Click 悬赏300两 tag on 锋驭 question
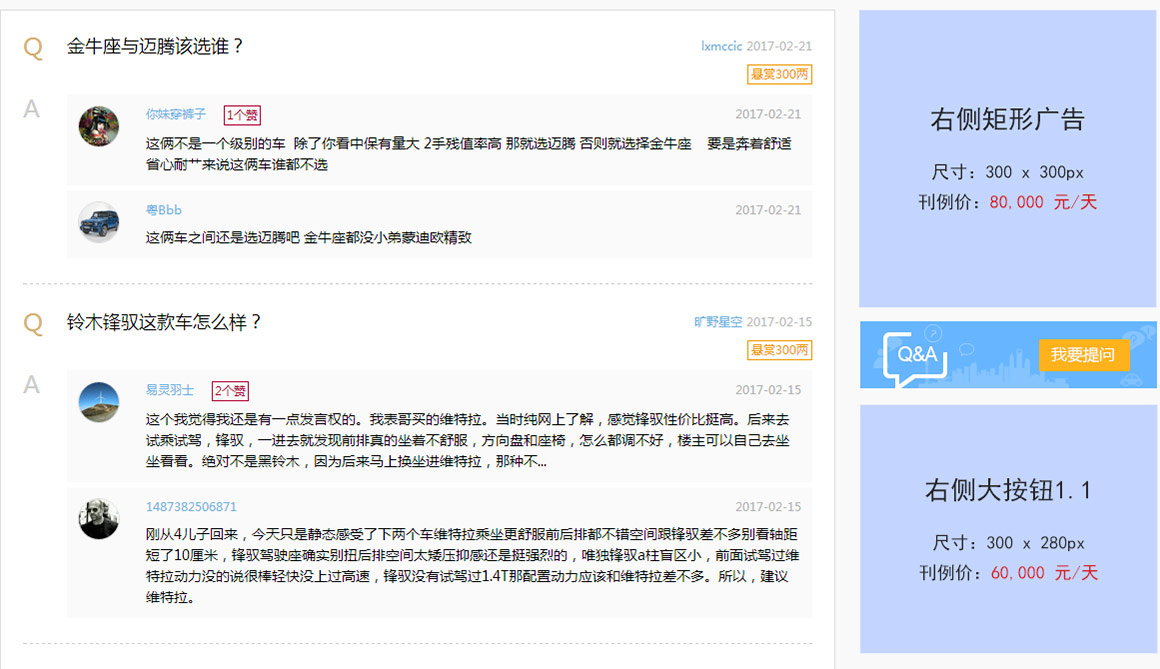Image resolution: width=1160 pixels, height=669 pixels. click(x=779, y=350)
